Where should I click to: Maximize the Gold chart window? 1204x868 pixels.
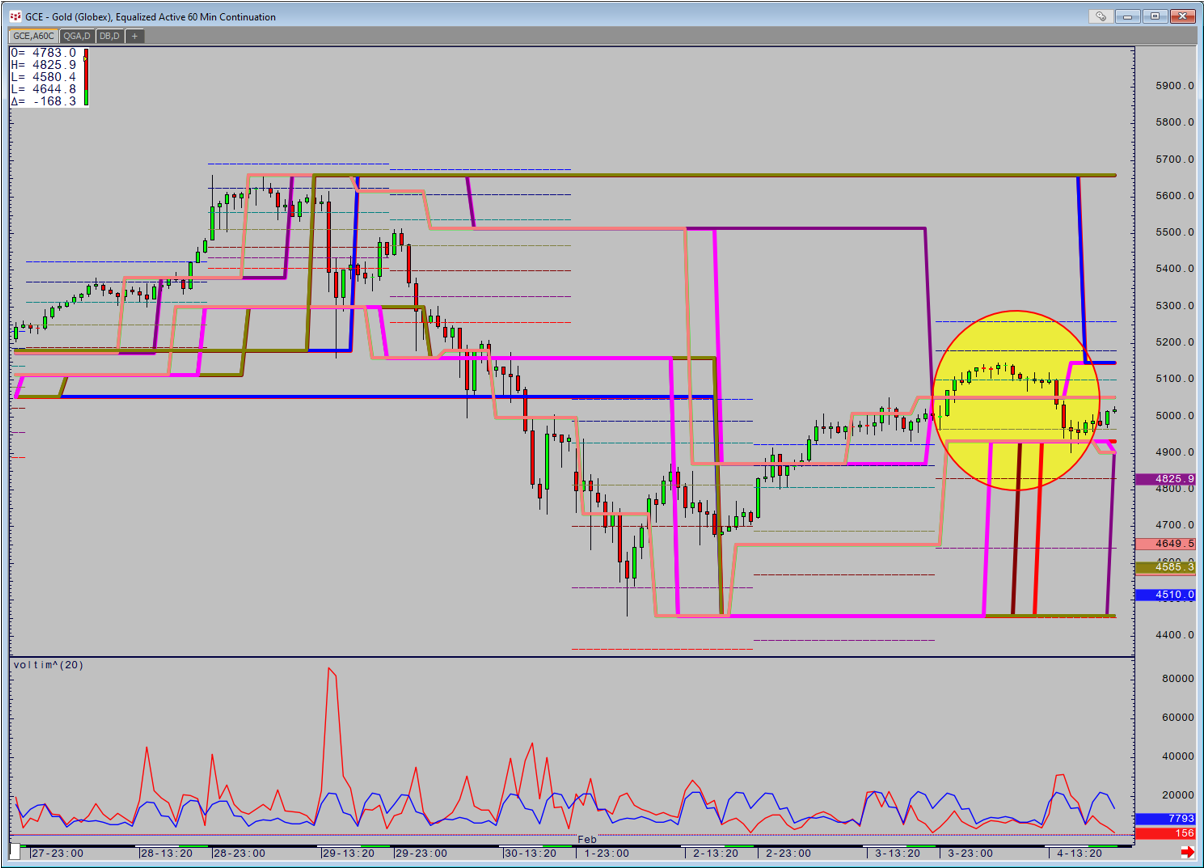click(1155, 16)
